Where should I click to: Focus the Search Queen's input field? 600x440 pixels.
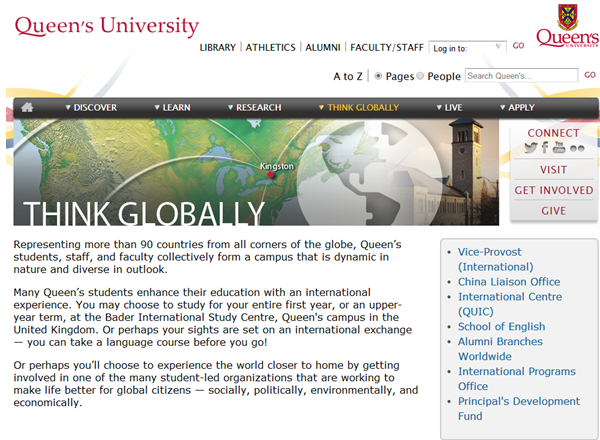coord(522,76)
